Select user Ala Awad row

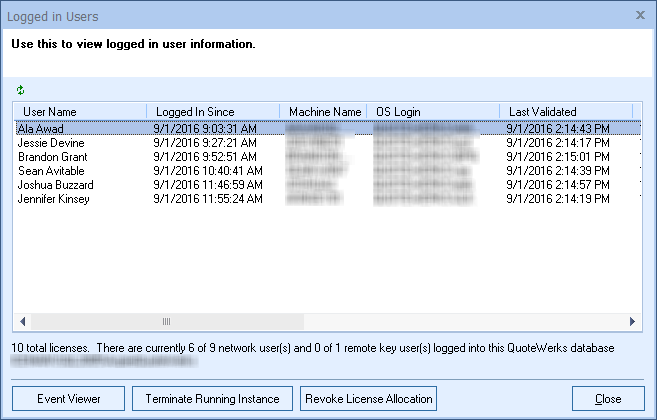[x=47, y=128]
